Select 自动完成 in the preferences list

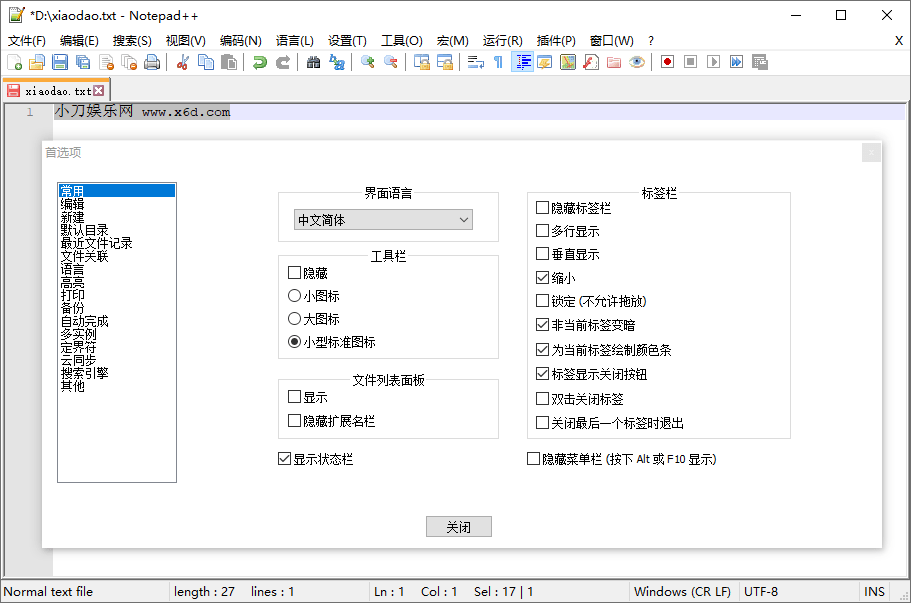[84, 321]
